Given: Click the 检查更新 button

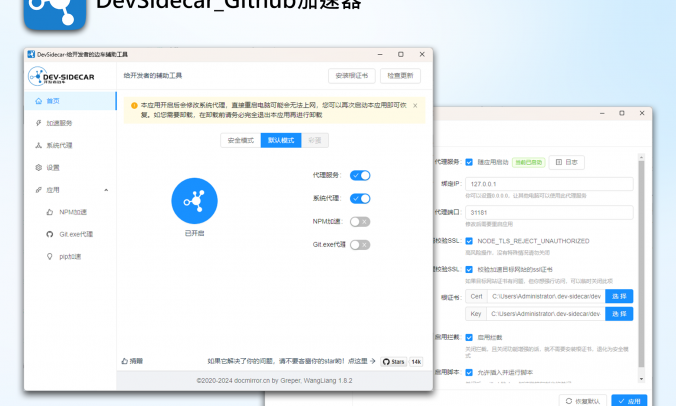Looking at the screenshot, I should click(401, 75).
